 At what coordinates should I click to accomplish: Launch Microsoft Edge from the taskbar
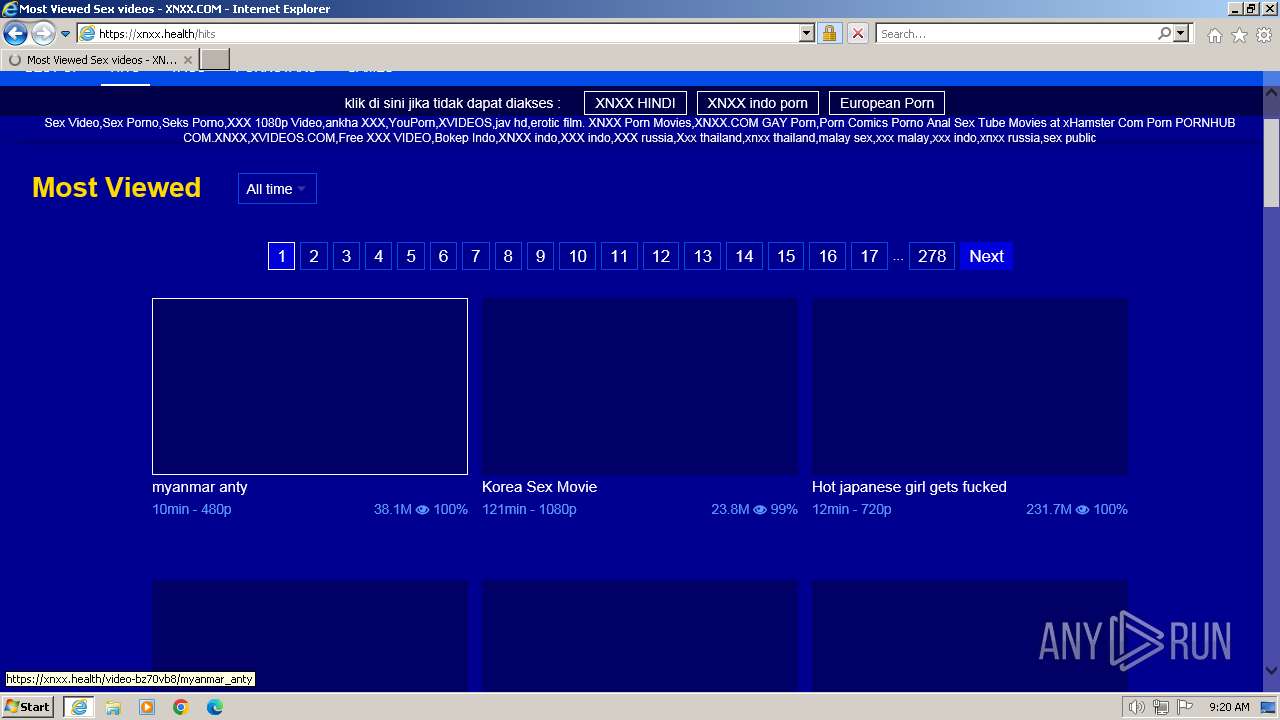[215, 707]
